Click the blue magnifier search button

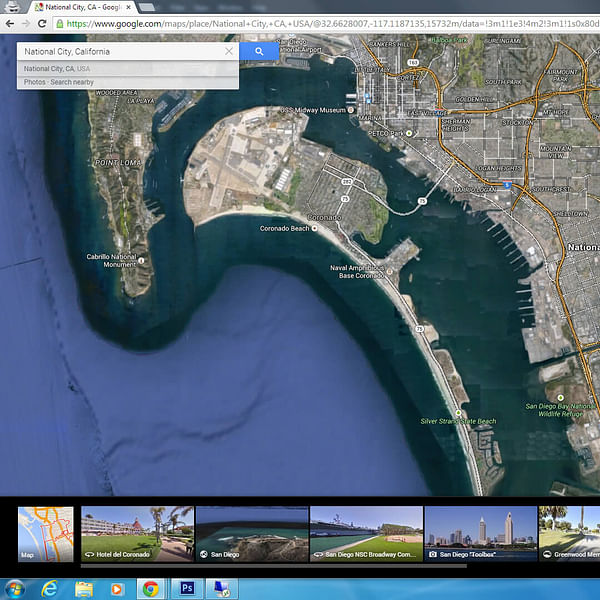pyautogui.click(x=259, y=51)
